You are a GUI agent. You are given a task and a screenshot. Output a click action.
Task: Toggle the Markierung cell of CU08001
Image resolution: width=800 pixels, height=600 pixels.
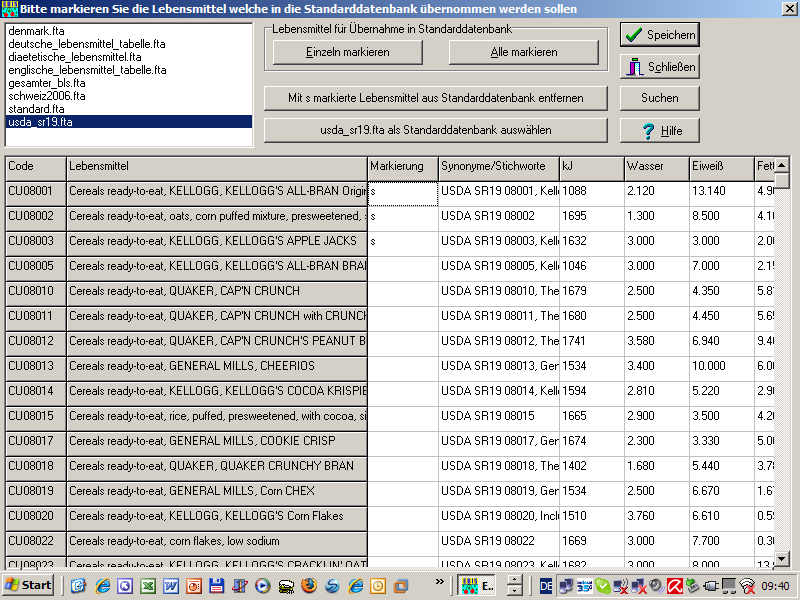(x=403, y=191)
